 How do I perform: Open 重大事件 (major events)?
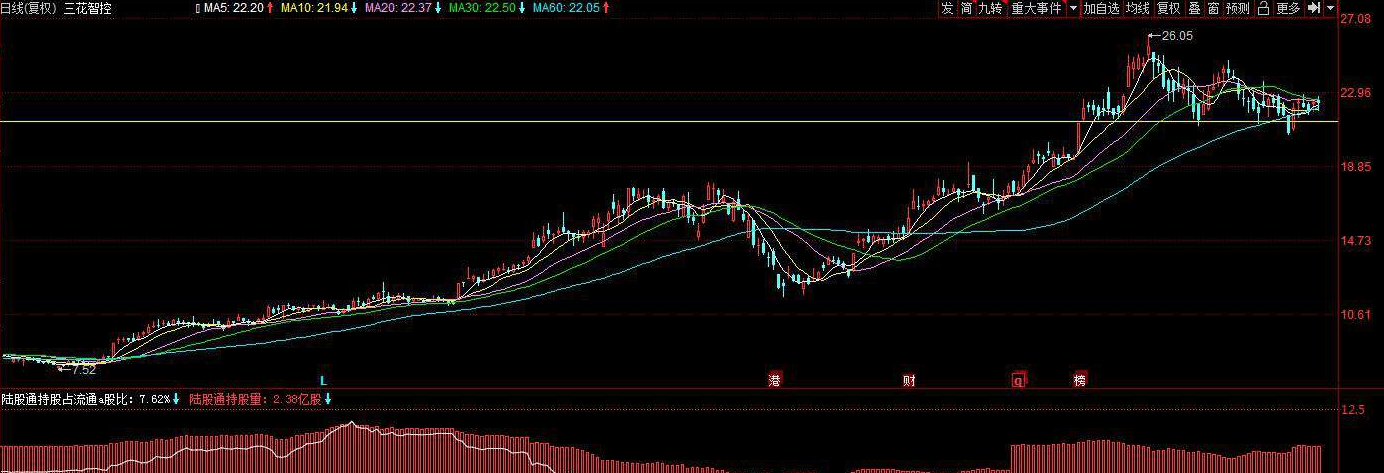click(x=1036, y=8)
